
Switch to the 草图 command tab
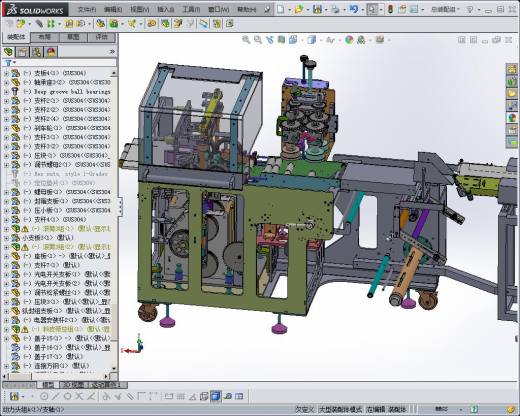(x=73, y=37)
